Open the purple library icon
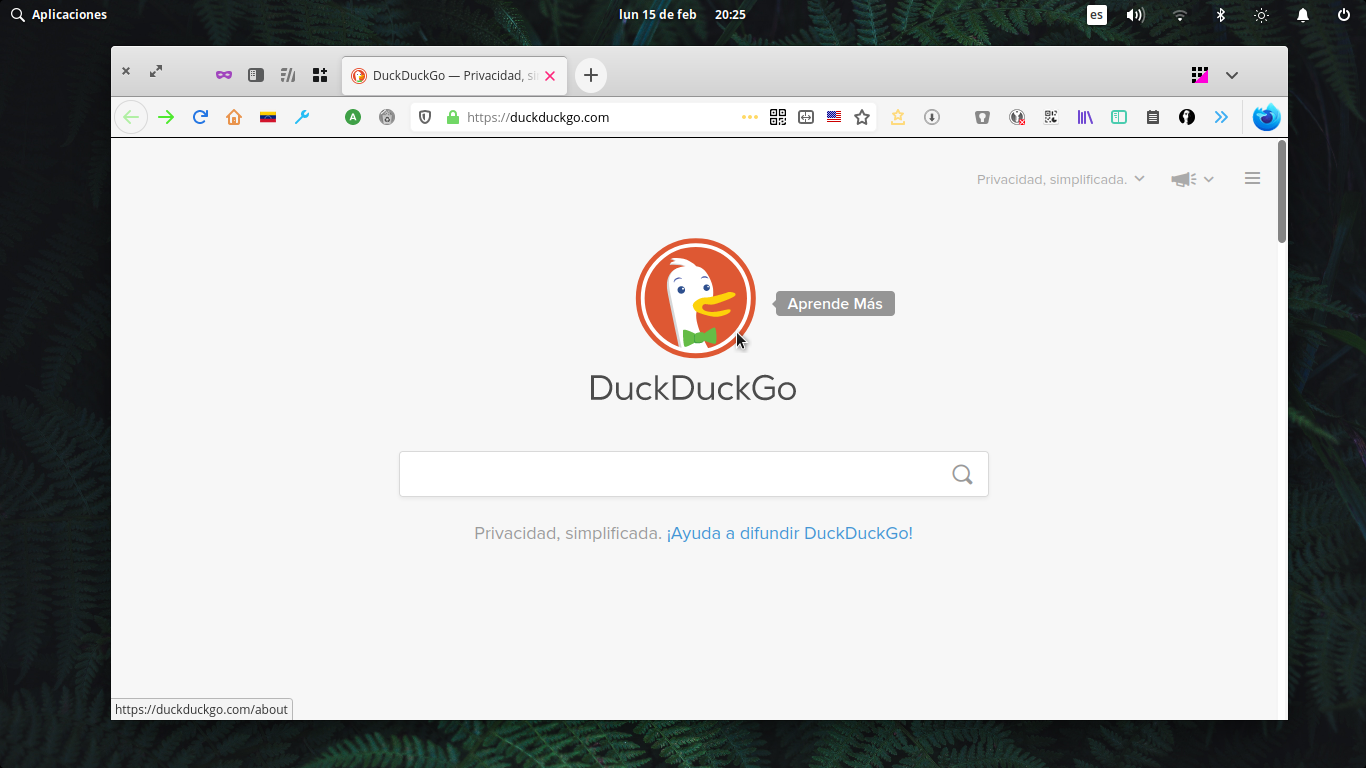Screen dimensions: 1366x768 pos(1085,117)
